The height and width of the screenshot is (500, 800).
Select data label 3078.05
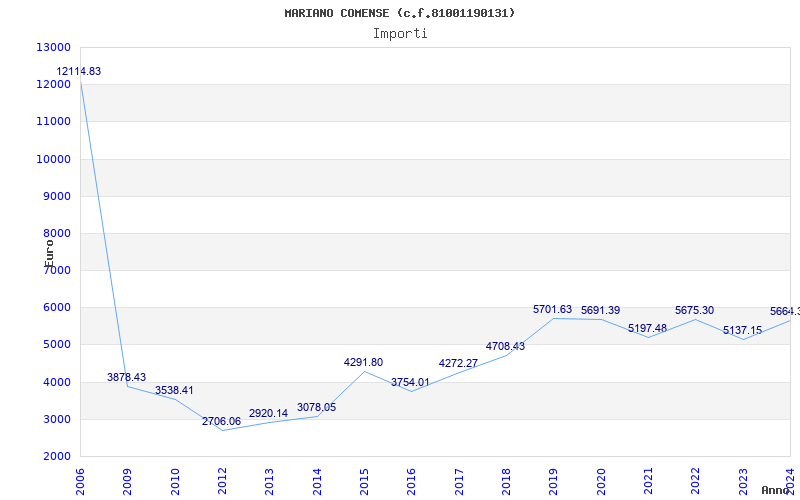pyautogui.click(x=316, y=407)
